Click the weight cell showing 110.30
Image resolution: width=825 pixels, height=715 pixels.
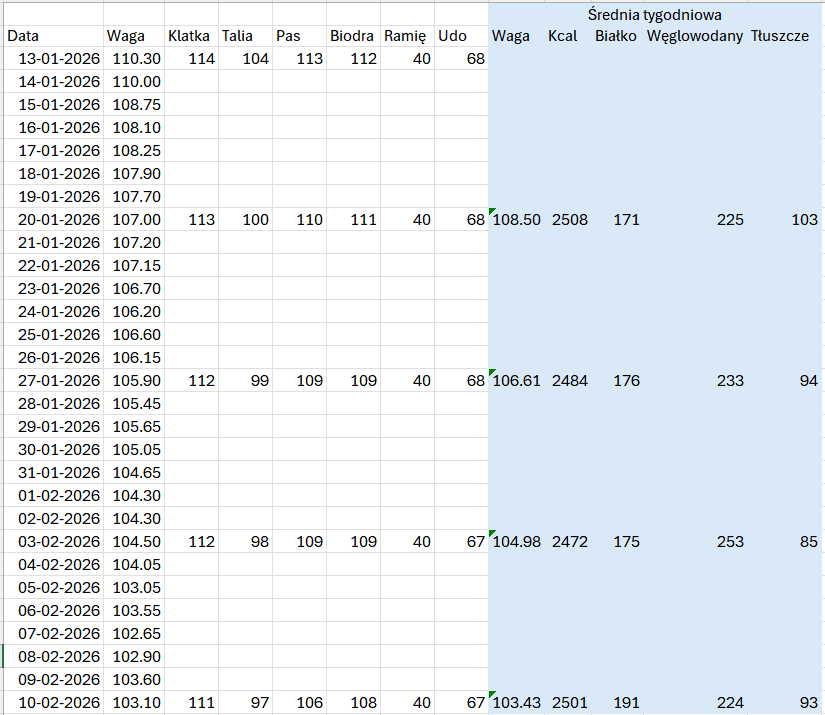pos(135,59)
